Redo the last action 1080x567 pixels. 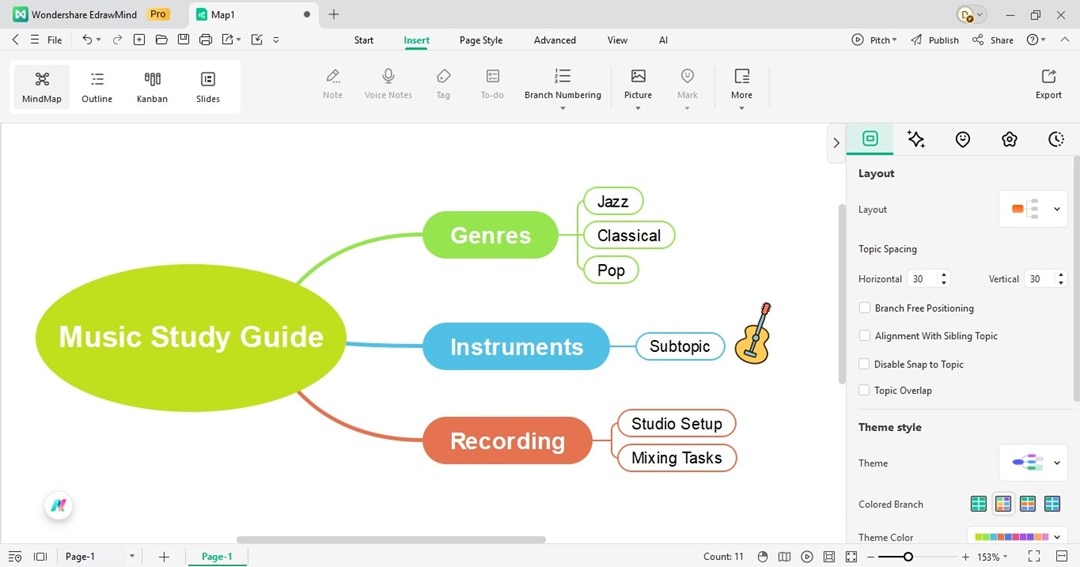[117, 40]
